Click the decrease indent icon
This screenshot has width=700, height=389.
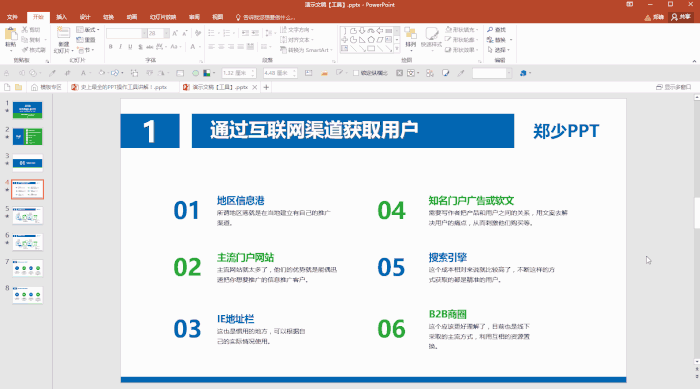[x=245, y=33]
